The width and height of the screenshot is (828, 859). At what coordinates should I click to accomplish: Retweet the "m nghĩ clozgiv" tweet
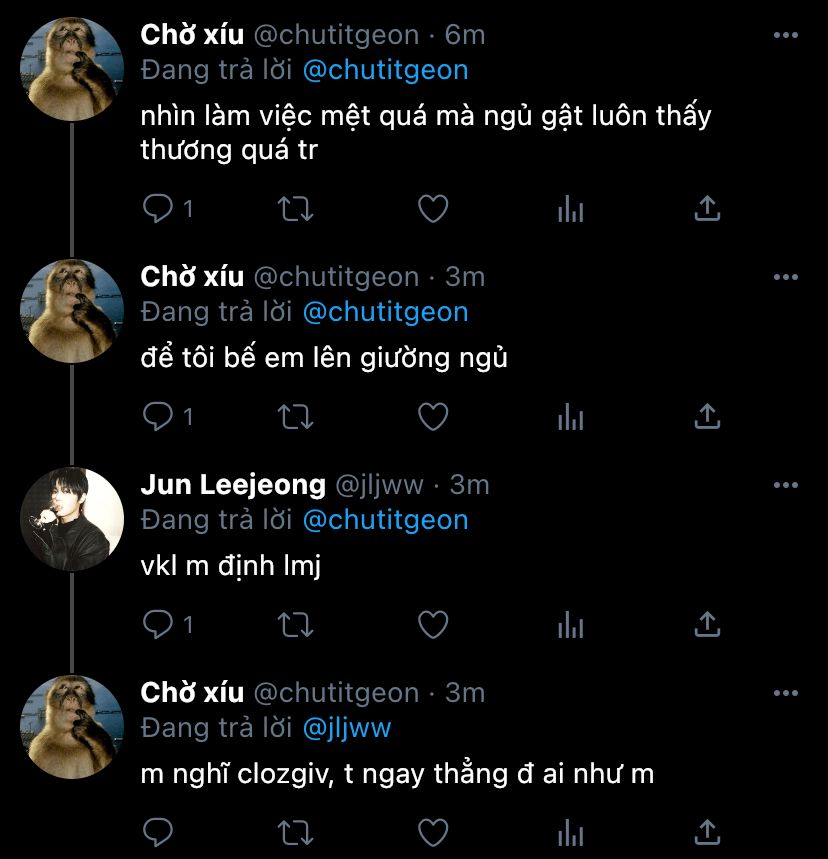point(295,833)
